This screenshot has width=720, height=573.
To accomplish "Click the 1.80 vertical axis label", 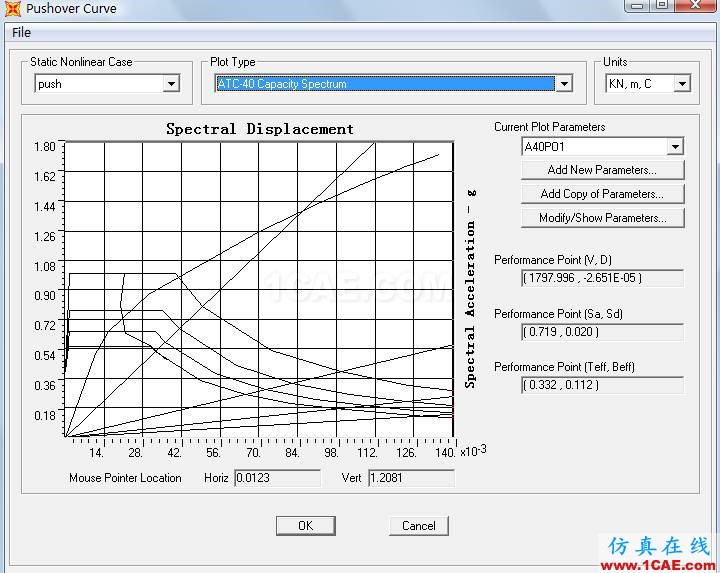I will click(44, 146).
